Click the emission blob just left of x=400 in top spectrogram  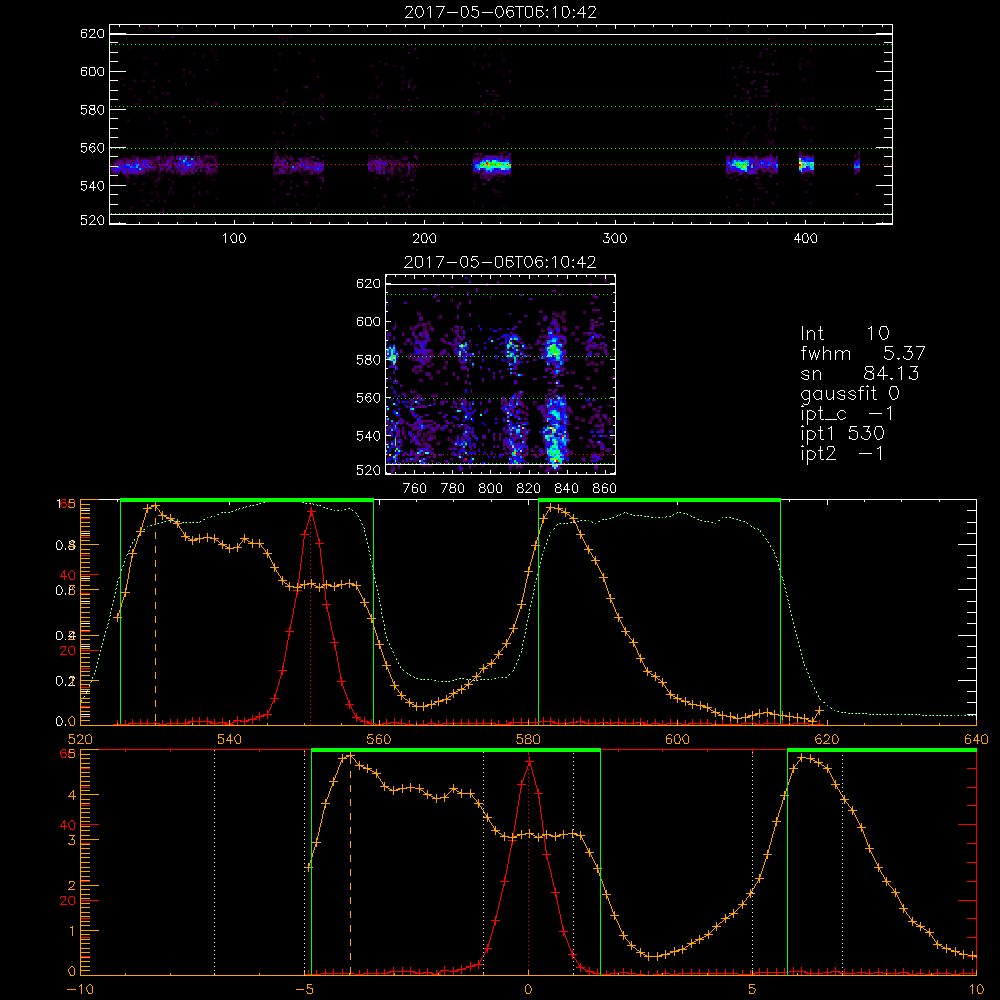click(806, 165)
